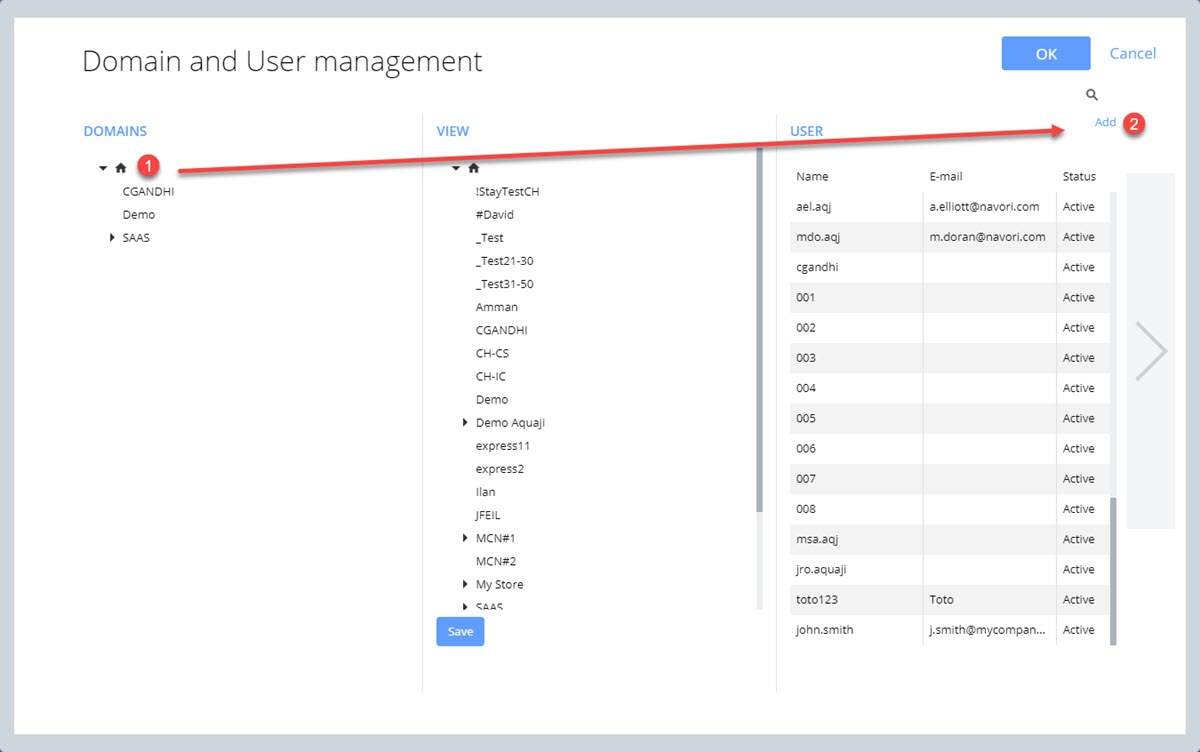
Task: Select the express2 view
Action: [500, 469]
